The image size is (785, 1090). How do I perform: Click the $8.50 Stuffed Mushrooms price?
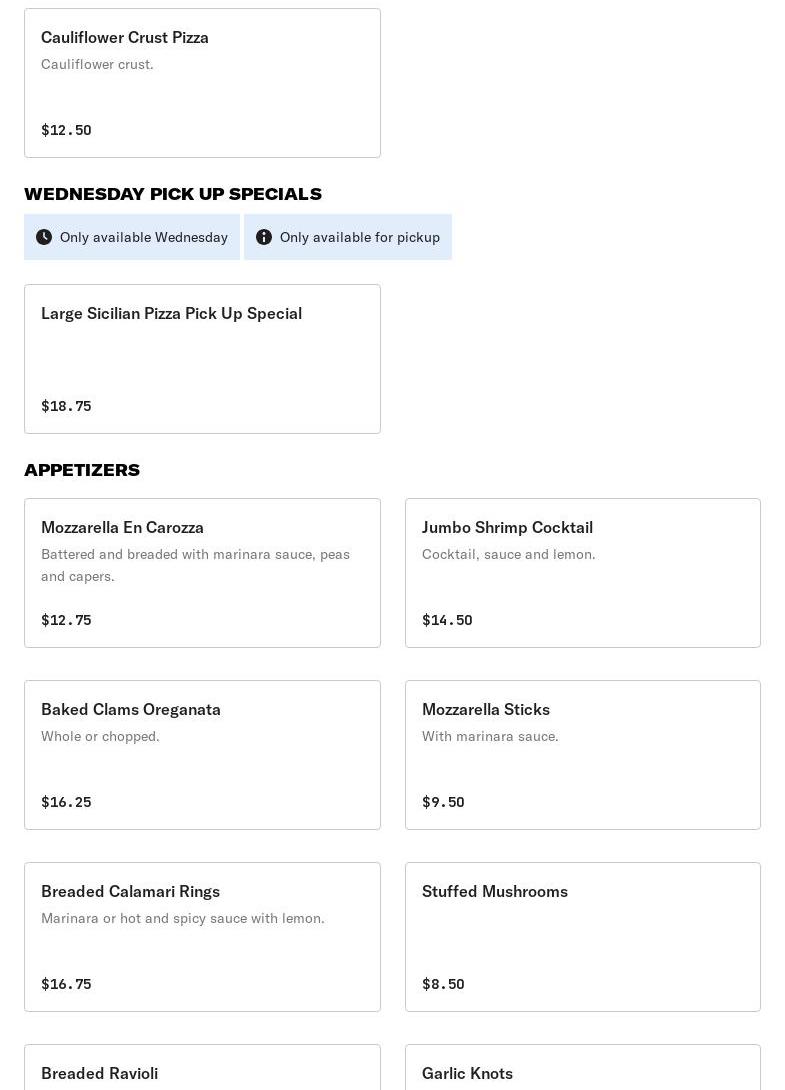tap(443, 984)
